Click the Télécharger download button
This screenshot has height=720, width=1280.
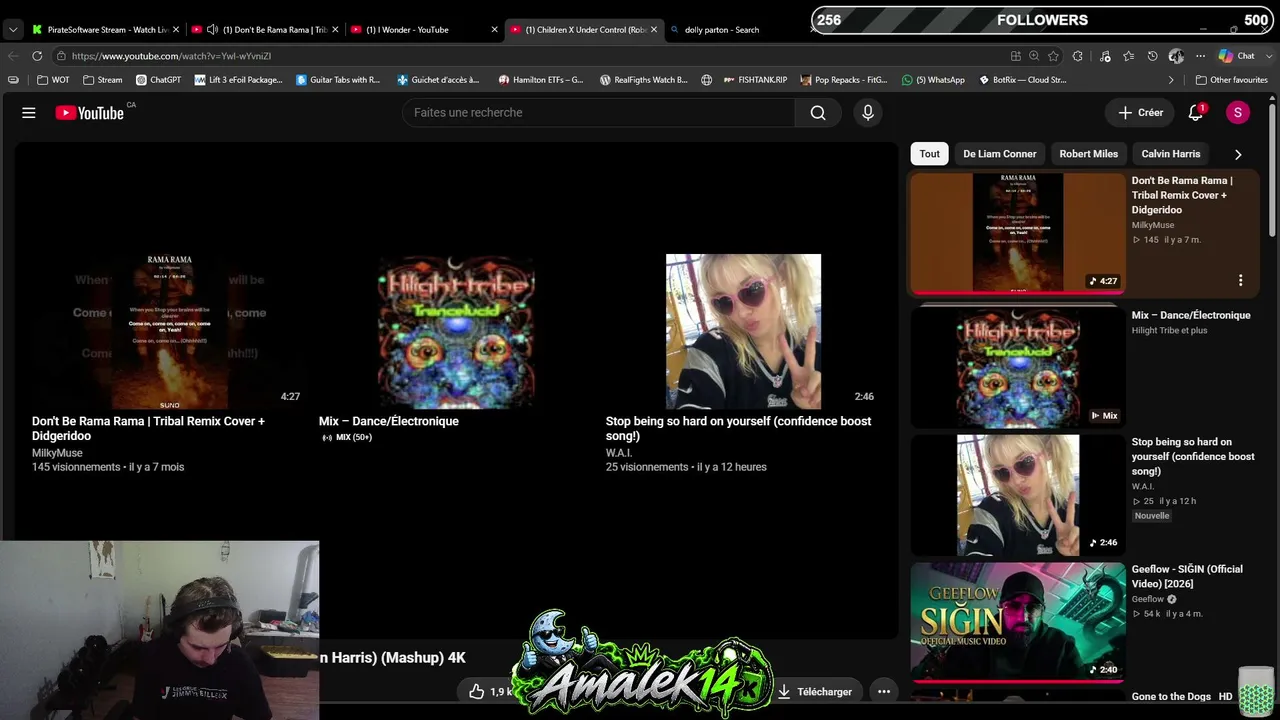(x=815, y=691)
